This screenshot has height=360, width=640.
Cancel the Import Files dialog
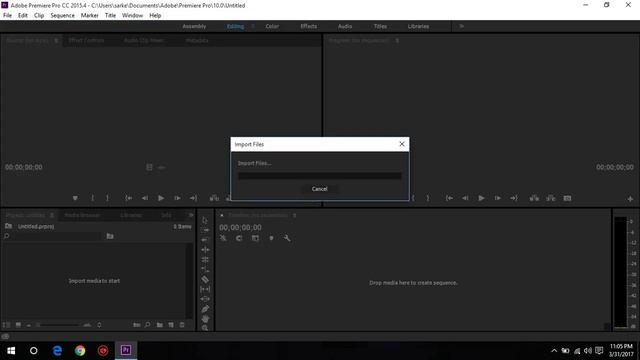pyautogui.click(x=319, y=189)
